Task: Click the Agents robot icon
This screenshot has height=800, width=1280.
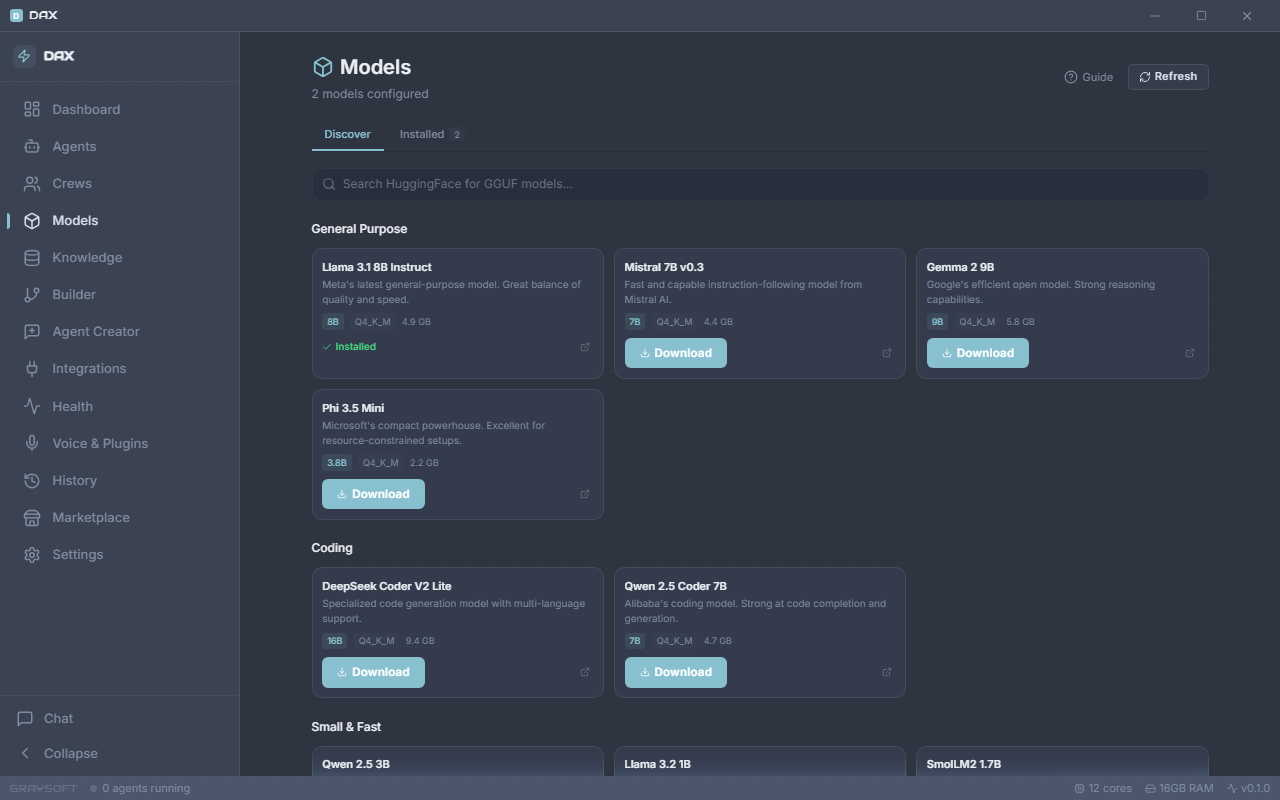Action: point(32,146)
